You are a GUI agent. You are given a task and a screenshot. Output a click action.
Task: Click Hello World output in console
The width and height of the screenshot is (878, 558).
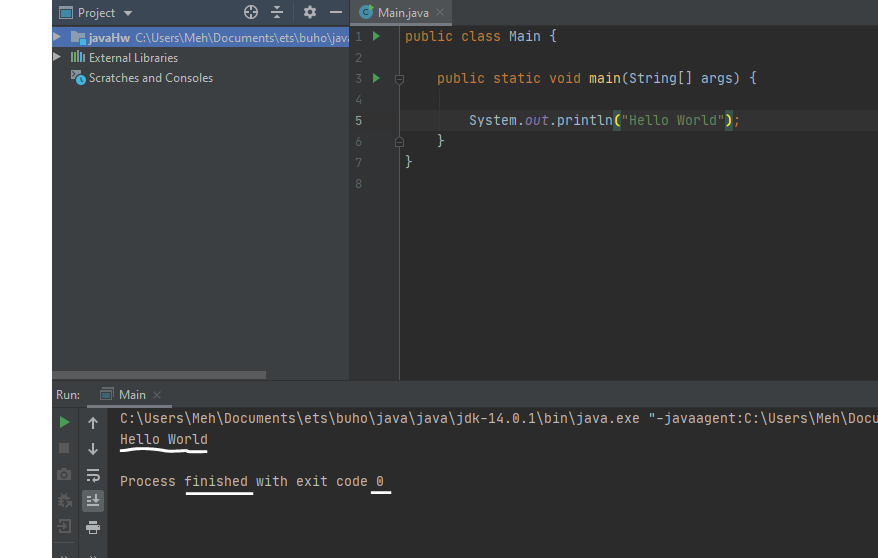[x=164, y=439]
